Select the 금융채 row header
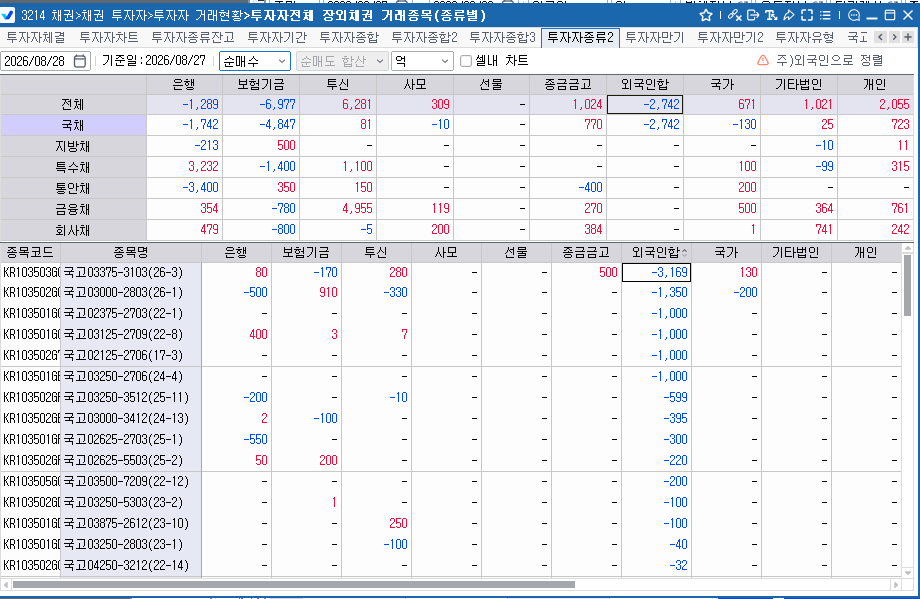The height and width of the screenshot is (599, 920). pyautogui.click(x=73, y=209)
